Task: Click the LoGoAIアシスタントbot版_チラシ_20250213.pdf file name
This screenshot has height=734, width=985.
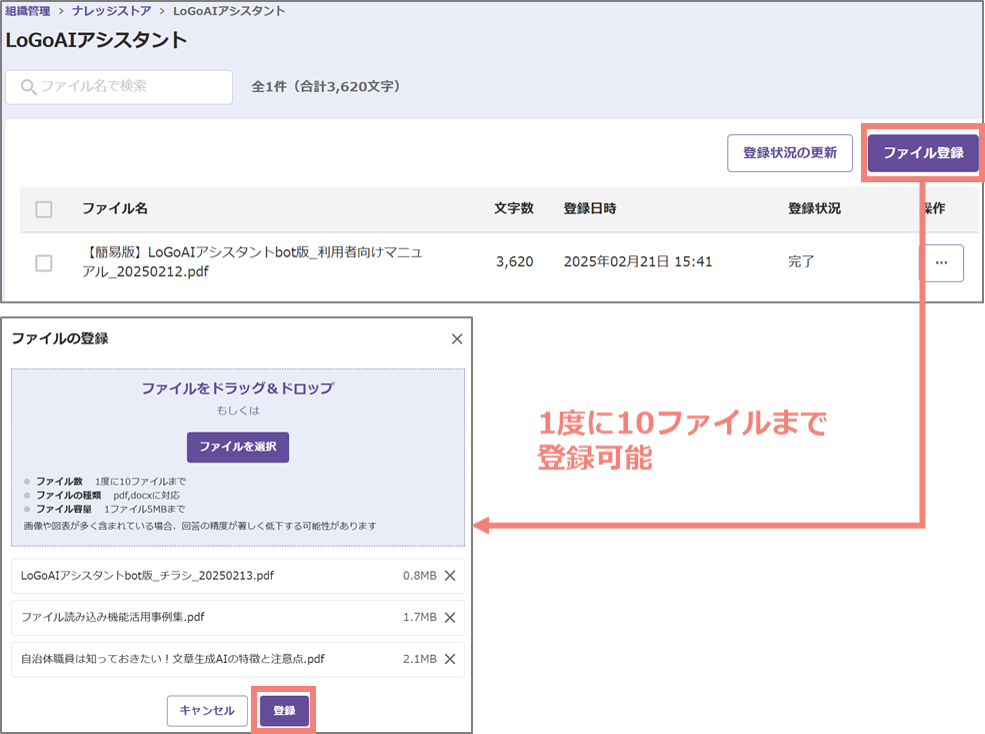Action: click(148, 576)
